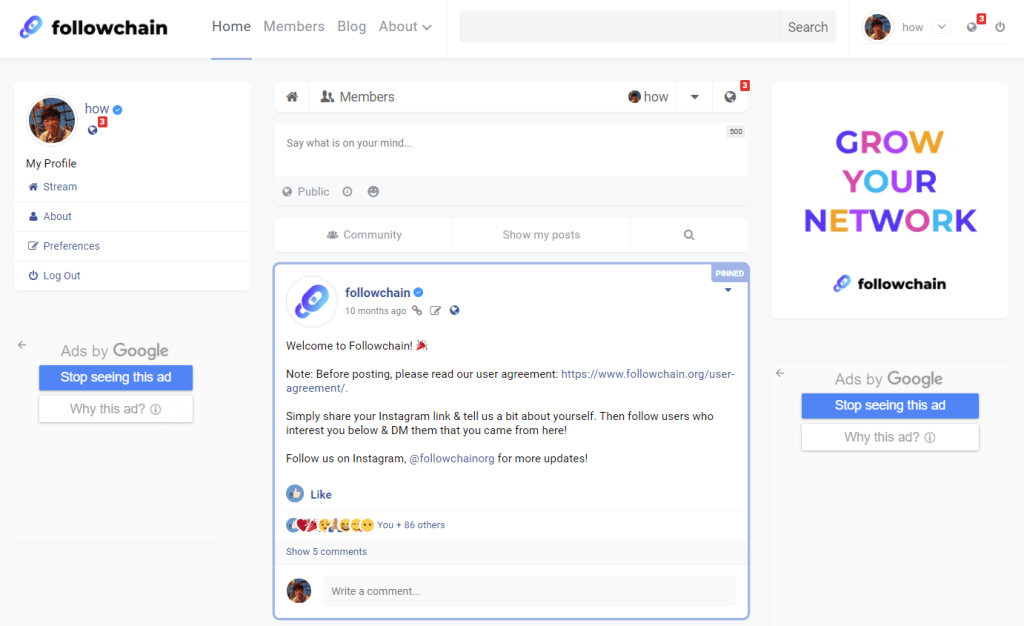The image size is (1024, 626).
Task: Open the emoji smiley picker
Action: [373, 191]
